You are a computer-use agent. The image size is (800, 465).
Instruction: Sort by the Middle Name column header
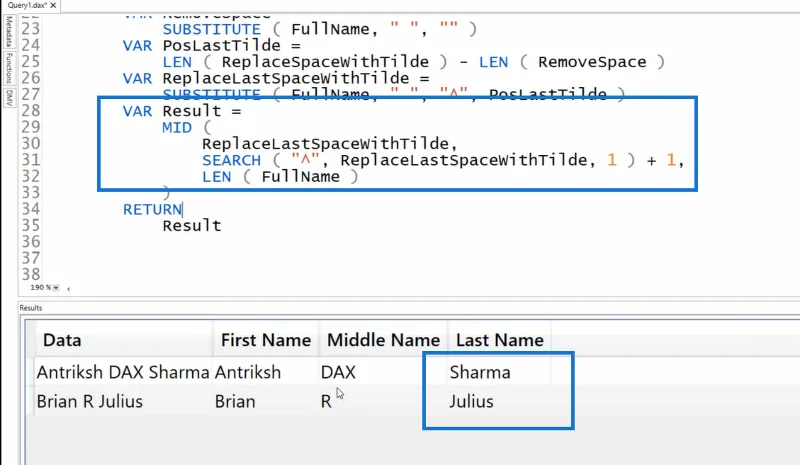(383, 340)
